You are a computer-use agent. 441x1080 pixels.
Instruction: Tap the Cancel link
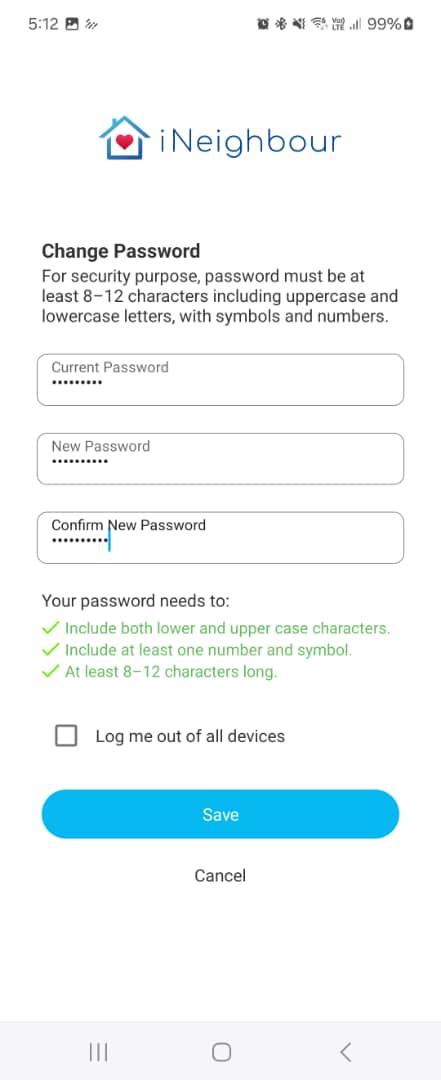coord(220,875)
